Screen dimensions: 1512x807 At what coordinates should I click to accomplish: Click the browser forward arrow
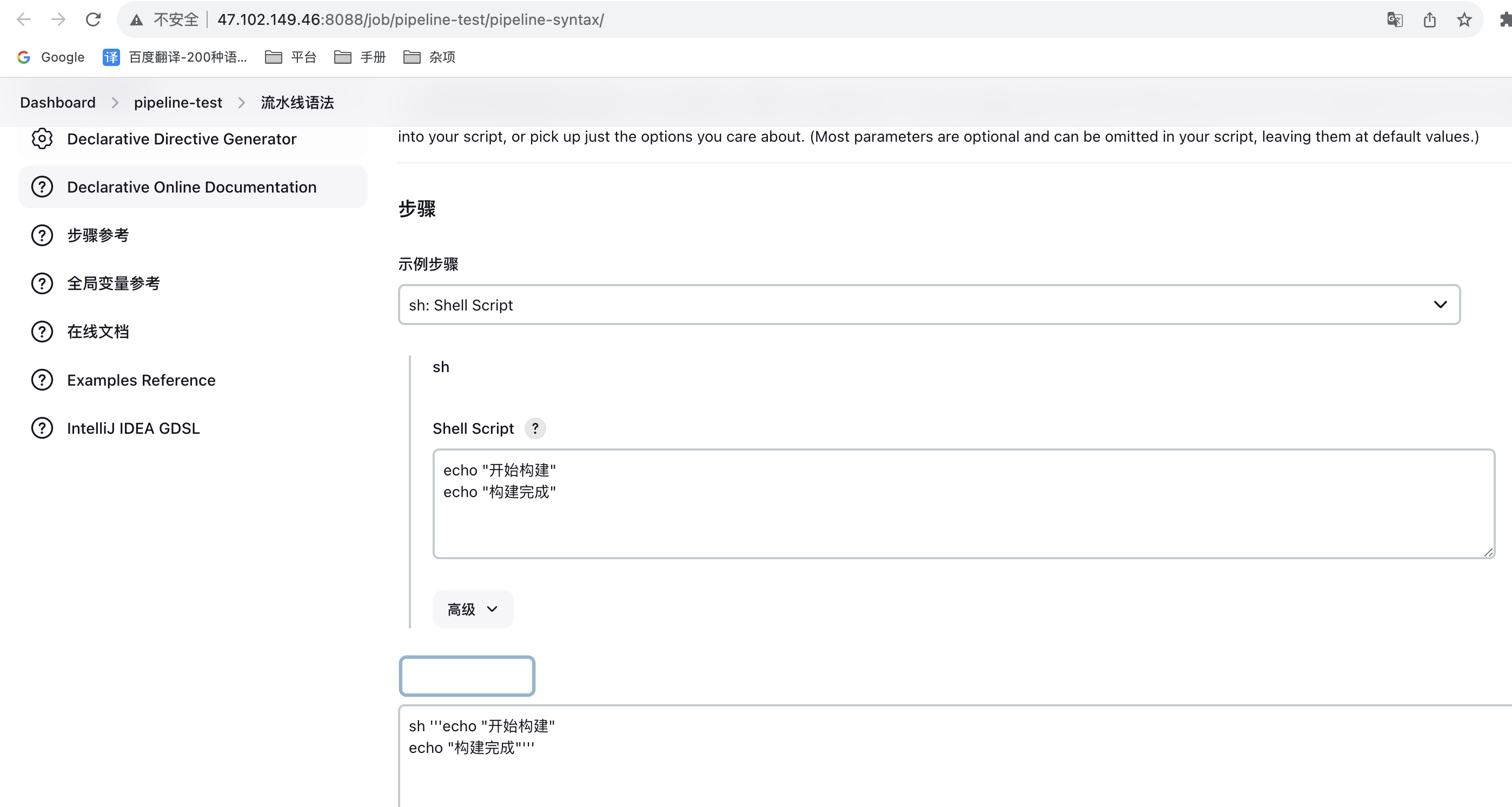pos(58,19)
